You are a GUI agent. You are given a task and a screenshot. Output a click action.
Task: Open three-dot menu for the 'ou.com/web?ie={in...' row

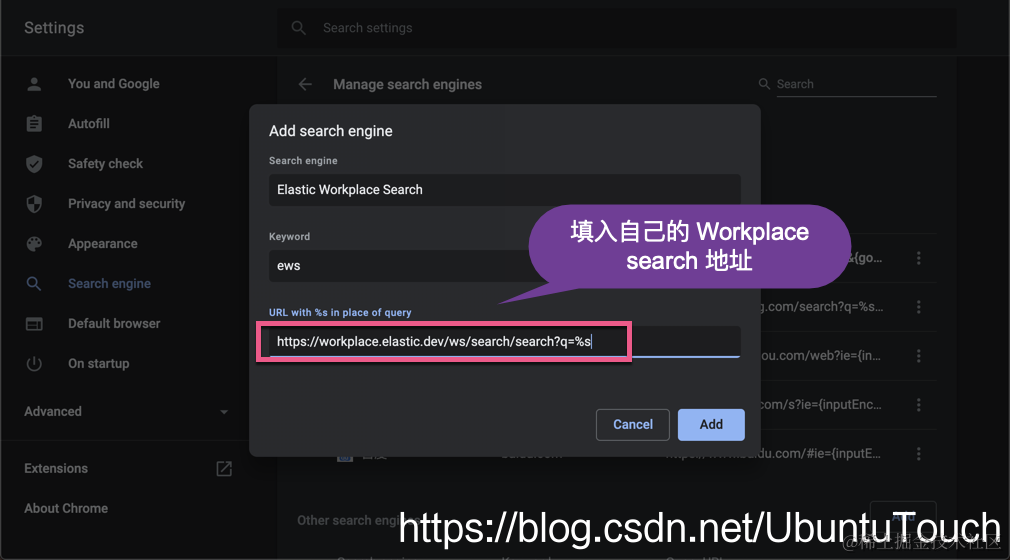[x=919, y=356]
